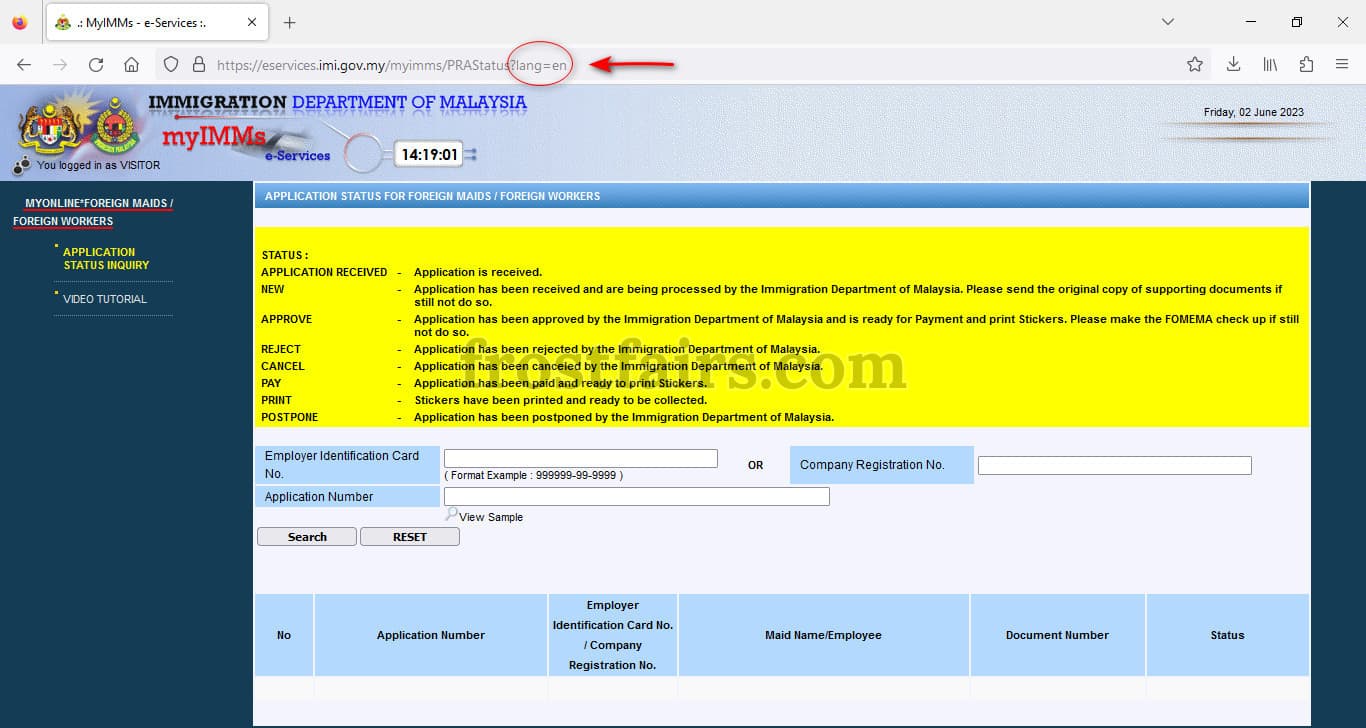Click Employer Identification Card No. input field
1366x728 pixels.
(x=581, y=458)
